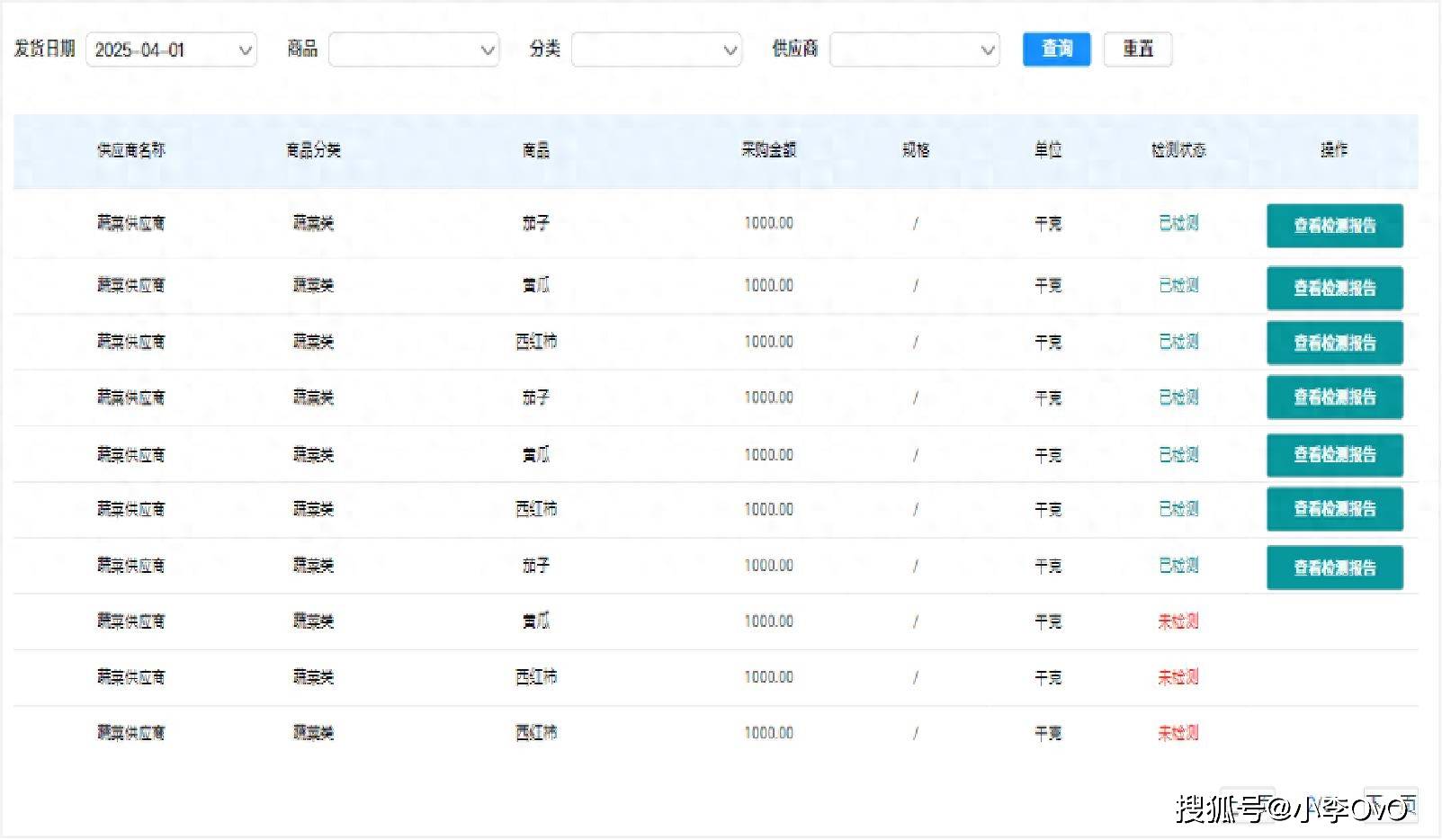Click the 操作 column header

[x=1334, y=150]
